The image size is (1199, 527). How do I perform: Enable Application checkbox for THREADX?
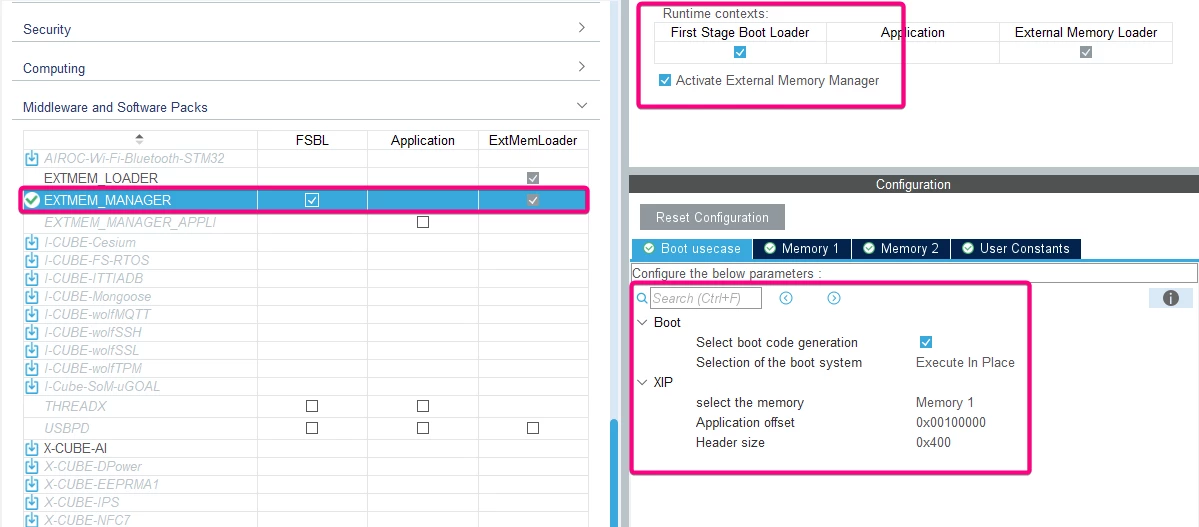[423, 405]
